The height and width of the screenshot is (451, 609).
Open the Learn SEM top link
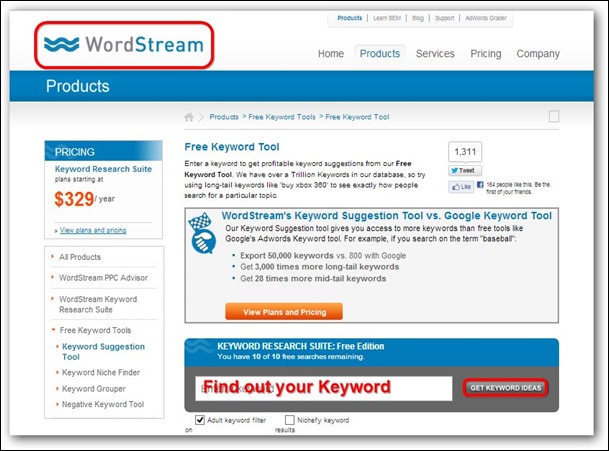pyautogui.click(x=387, y=18)
